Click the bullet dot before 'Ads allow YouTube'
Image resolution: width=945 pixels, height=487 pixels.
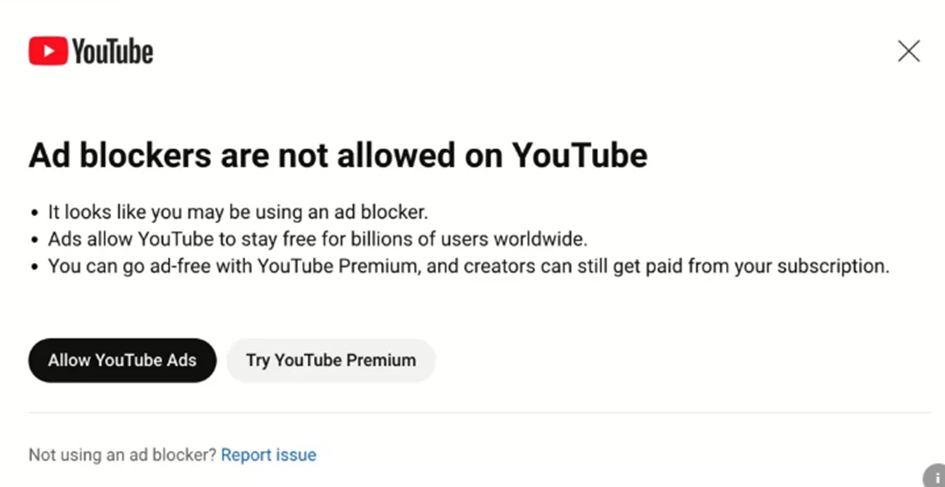pos(34,240)
